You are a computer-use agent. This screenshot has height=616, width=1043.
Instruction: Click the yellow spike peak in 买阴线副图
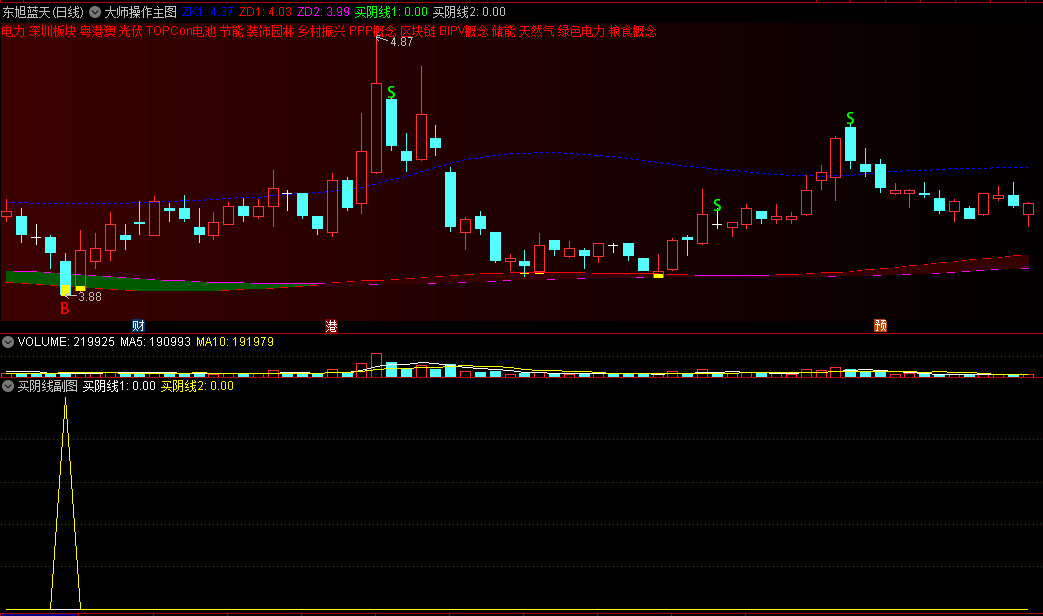65,399
